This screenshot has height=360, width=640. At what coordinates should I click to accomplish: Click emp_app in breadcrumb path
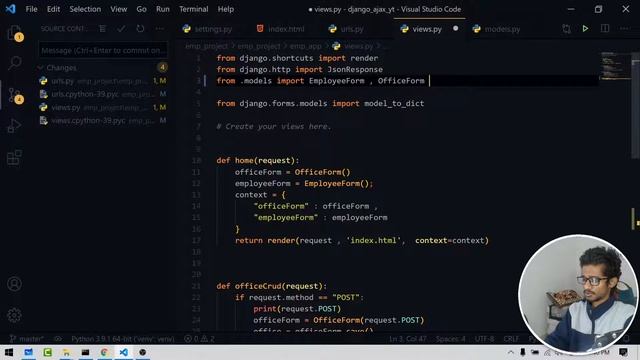pyautogui.click(x=305, y=46)
